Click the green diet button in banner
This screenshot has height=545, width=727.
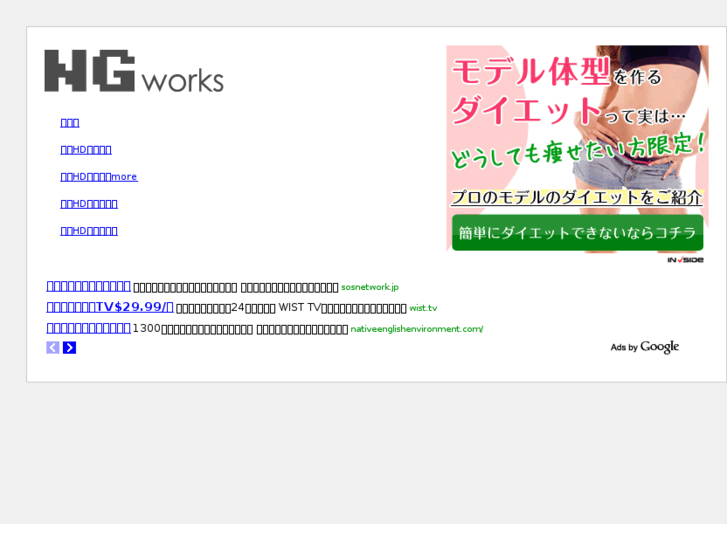click(x=577, y=232)
